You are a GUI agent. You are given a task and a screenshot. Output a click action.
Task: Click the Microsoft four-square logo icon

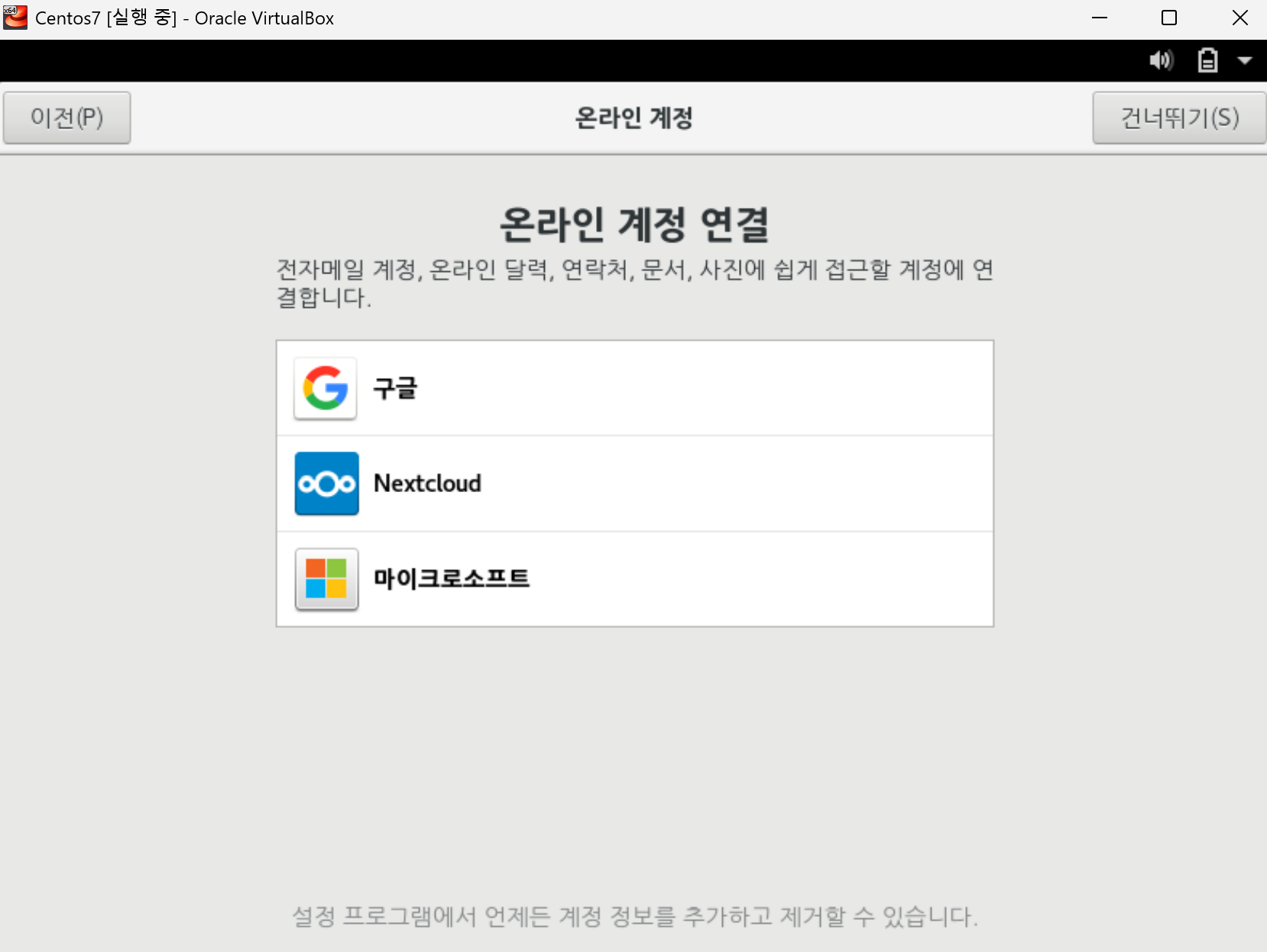326,579
